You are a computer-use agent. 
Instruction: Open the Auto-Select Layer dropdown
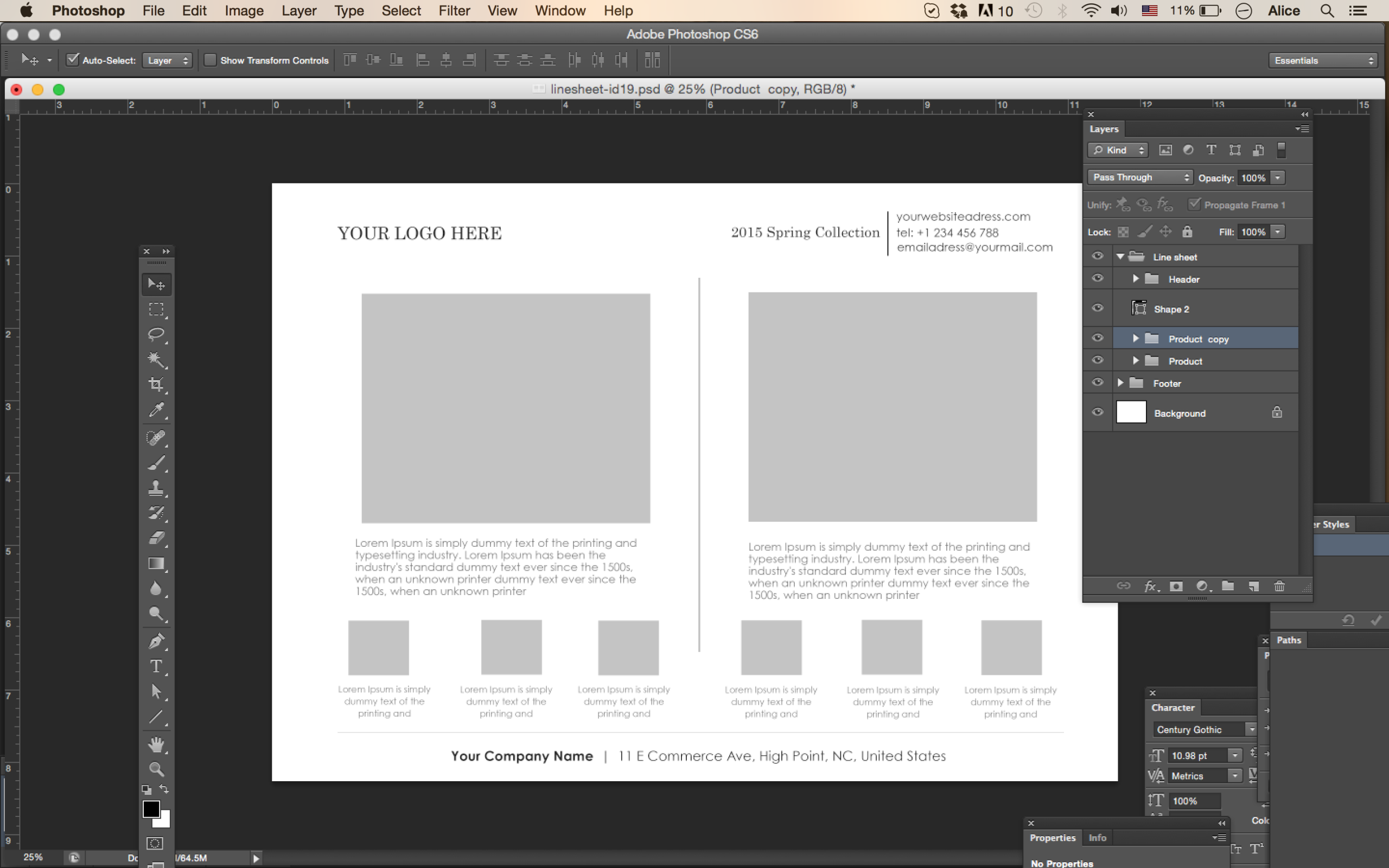pyautogui.click(x=167, y=60)
